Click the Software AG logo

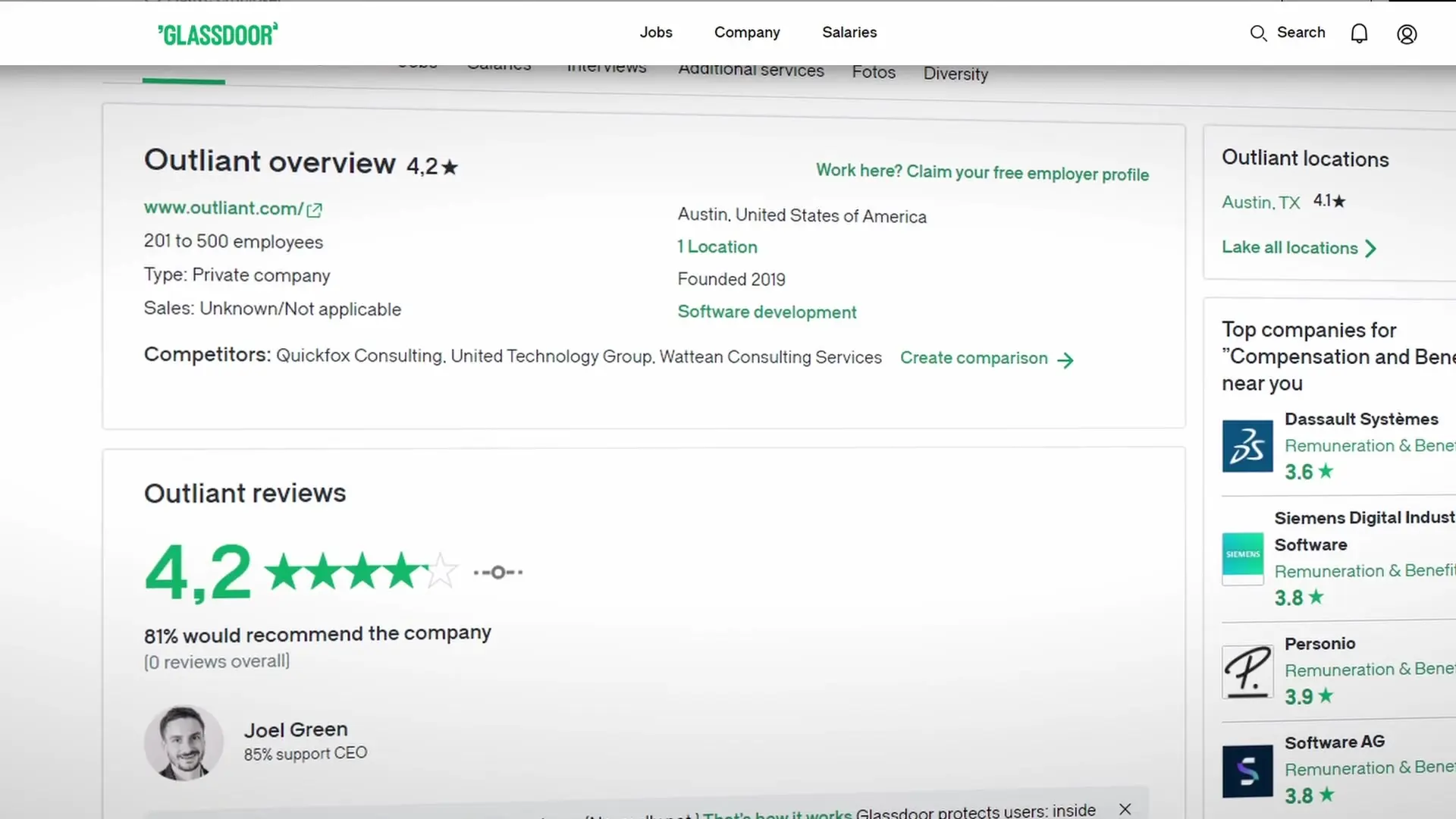pyautogui.click(x=1247, y=771)
